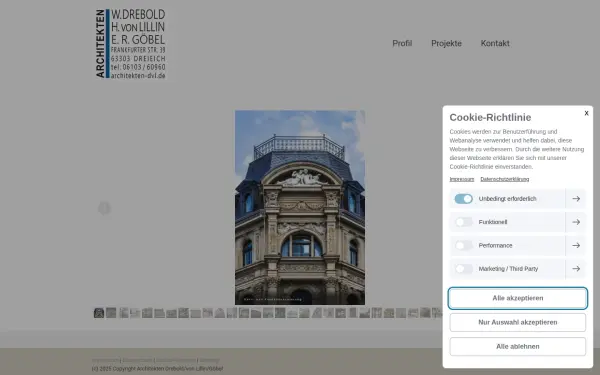Click the previous slide round arrow button
The image size is (600, 375).
104,208
